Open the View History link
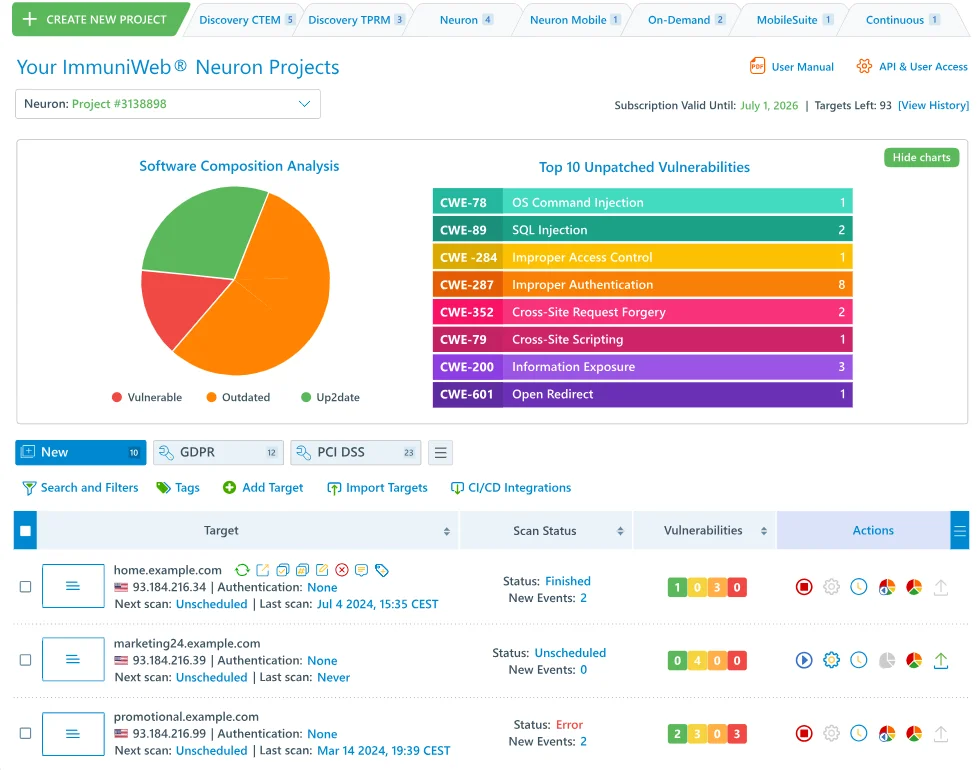The height and width of the screenshot is (770, 979). point(933,106)
